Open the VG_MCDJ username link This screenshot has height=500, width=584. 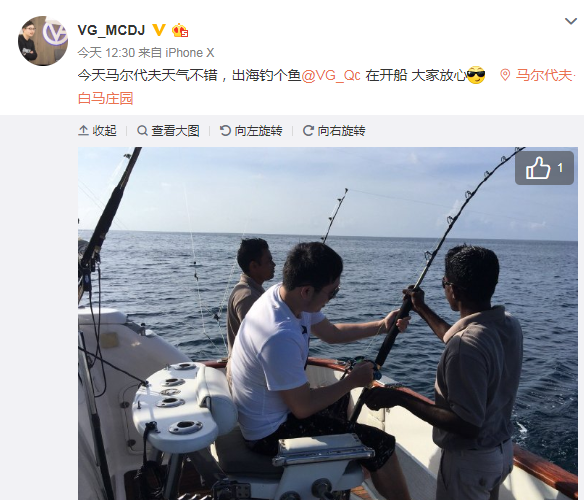(111, 30)
